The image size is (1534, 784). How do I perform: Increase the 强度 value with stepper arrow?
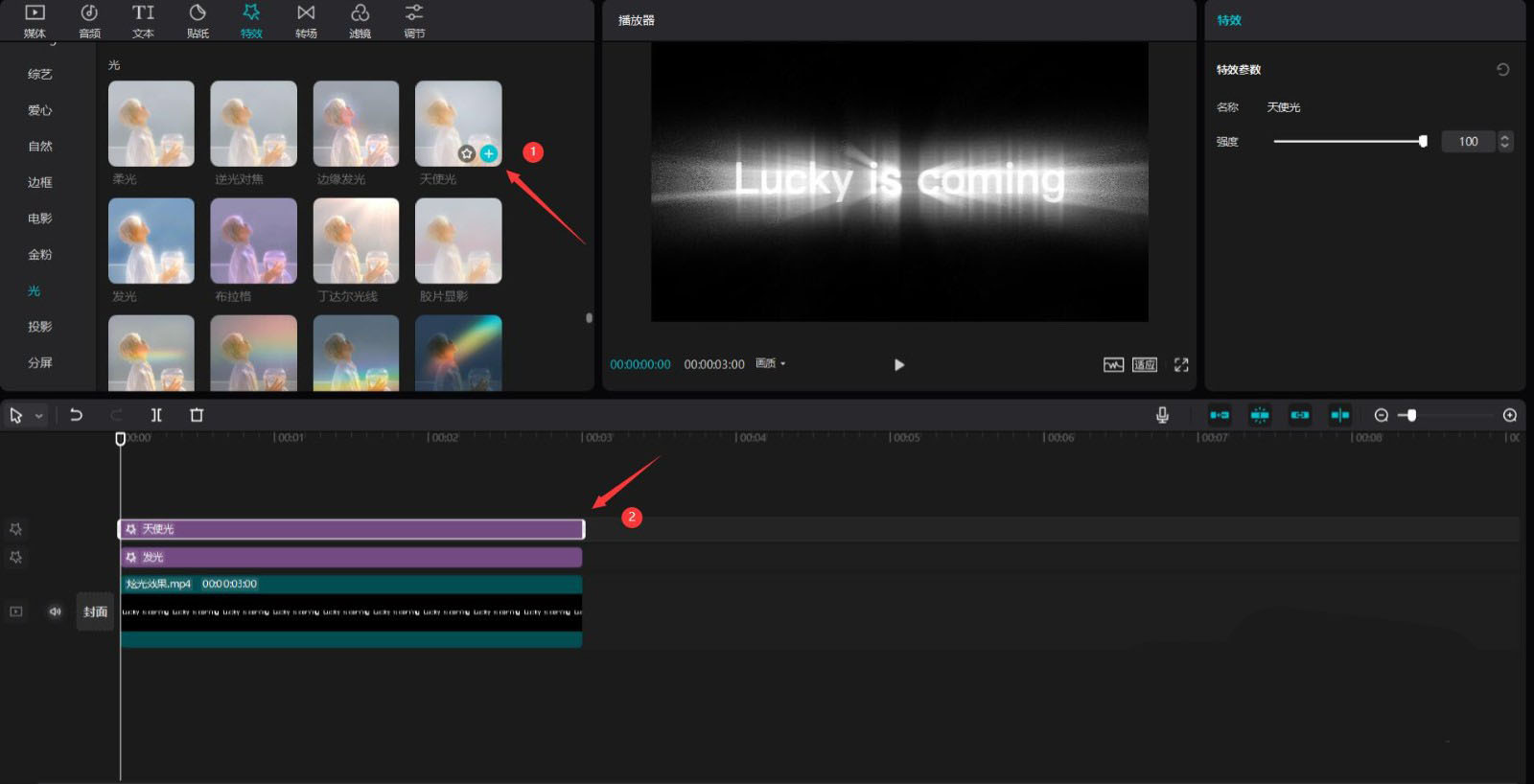point(1505,137)
